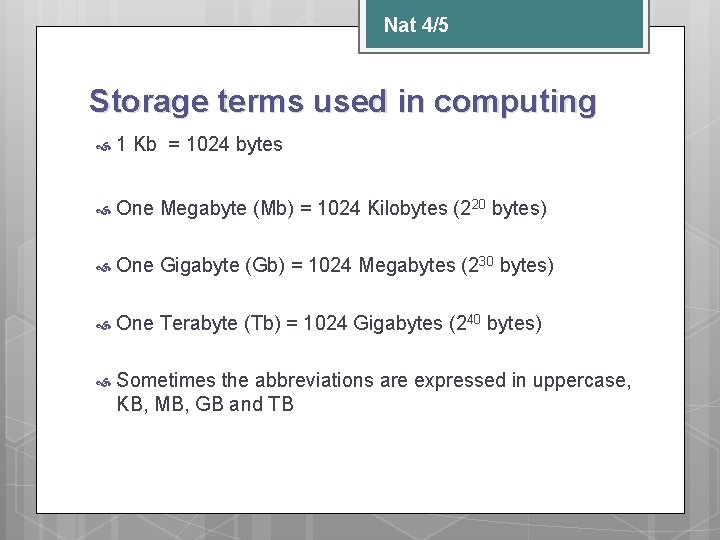Viewport: 720px width, 540px height.
Task: Click the bullet icon beside One Terabyte line
Action: click(103, 326)
